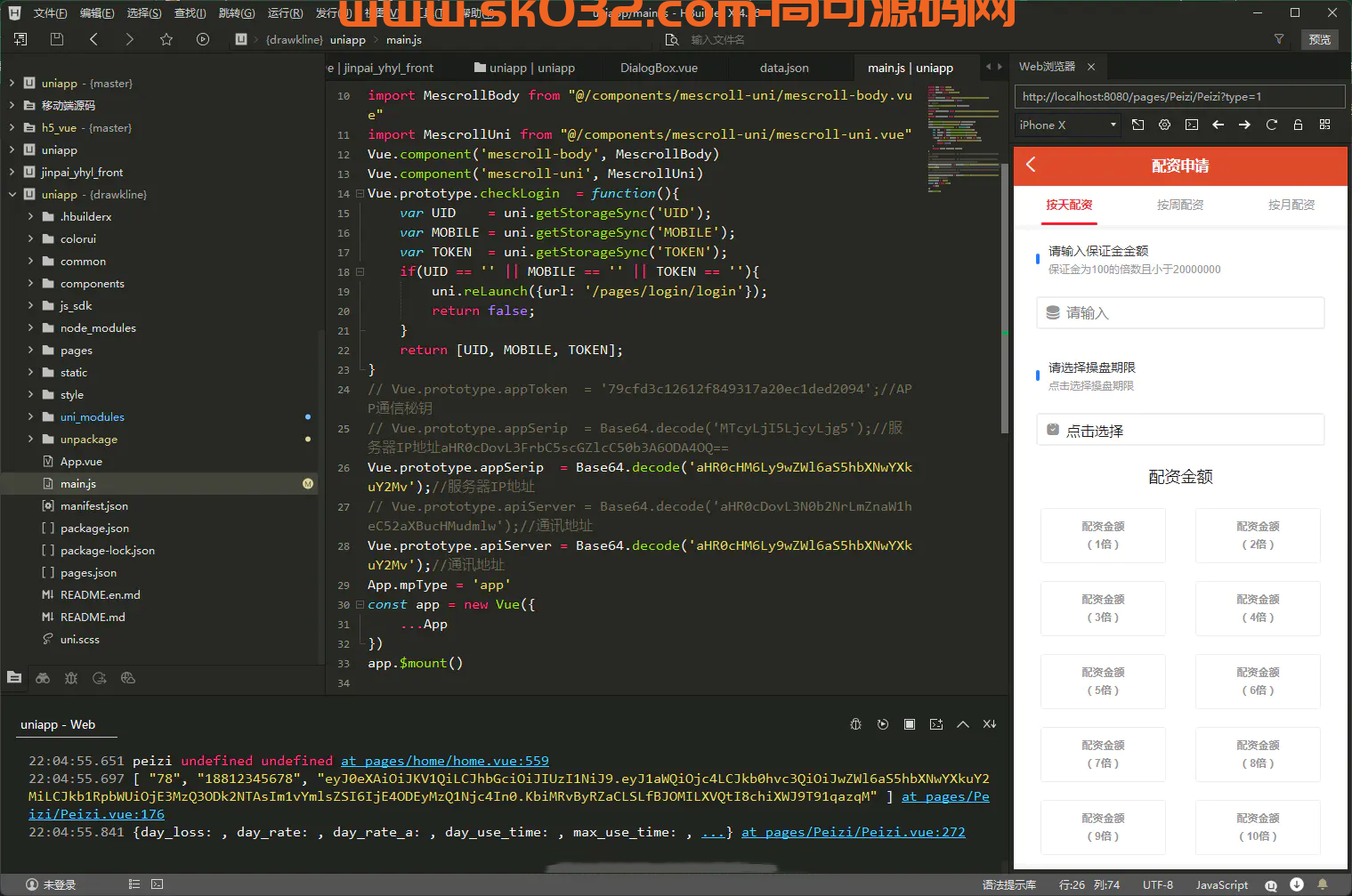Click the debug bug icon in console toolbar
Screen dimensions: 1352x896
coord(855,724)
